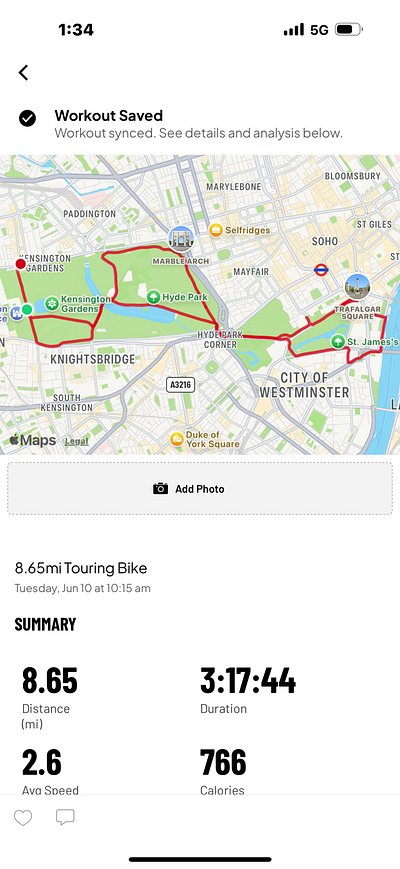This screenshot has width=400, height=869.
Task: Tap the St. James's Park marker
Action: click(x=338, y=341)
